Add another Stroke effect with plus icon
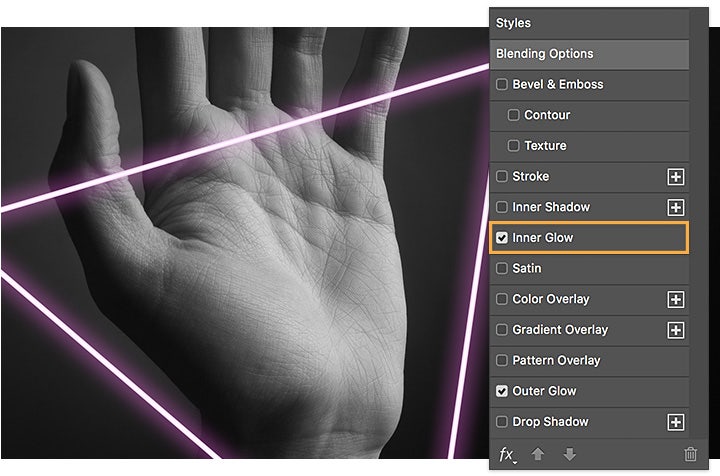 [675, 177]
